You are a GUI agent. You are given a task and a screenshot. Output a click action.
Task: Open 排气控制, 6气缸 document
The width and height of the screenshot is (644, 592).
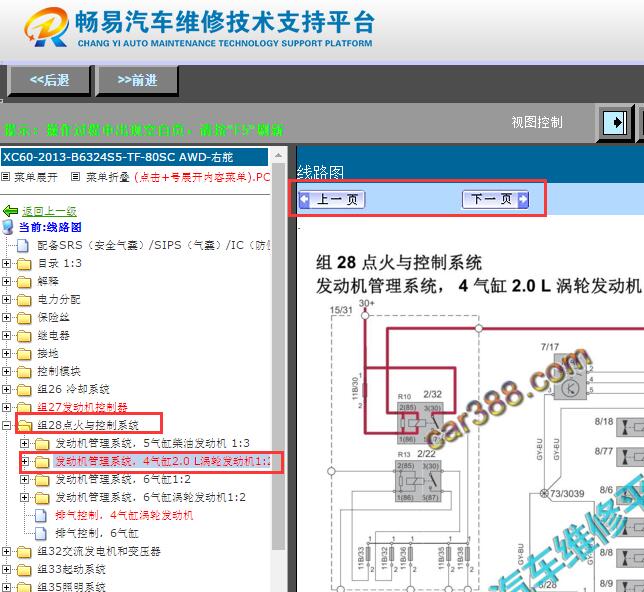(x=97, y=533)
